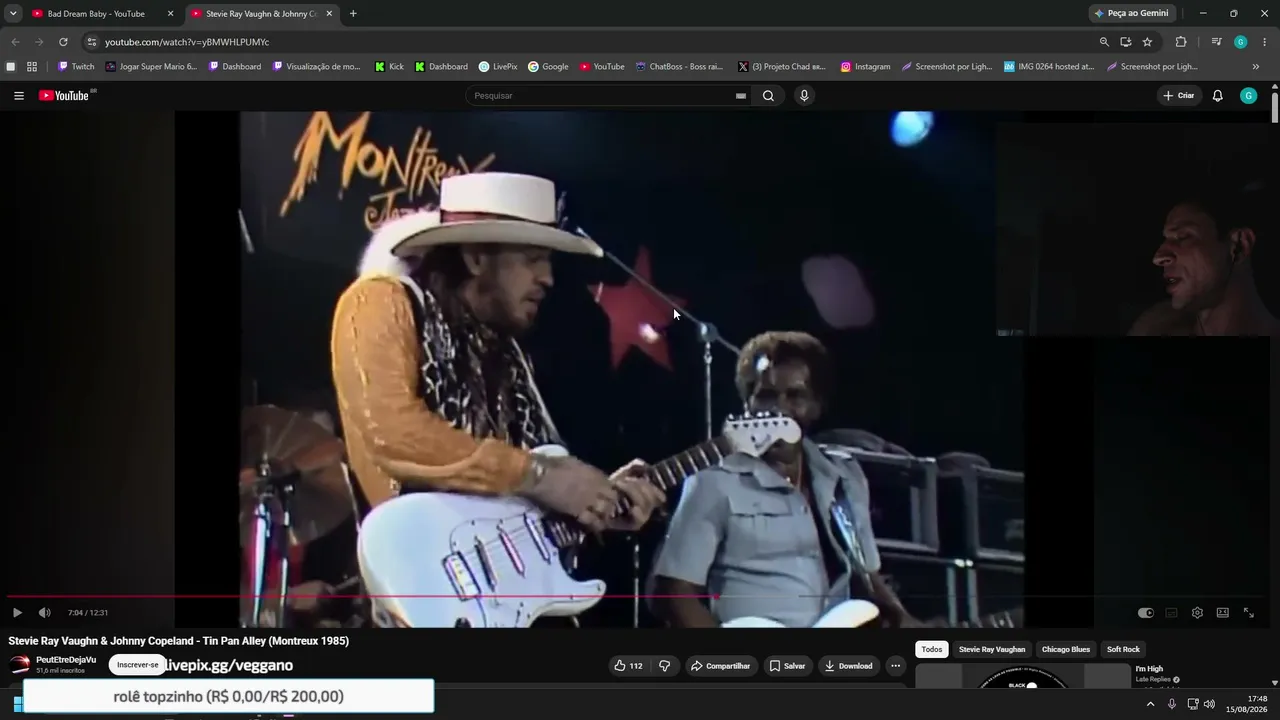
Task: Open the I'm High recommended video title
Action: pos(1149,669)
